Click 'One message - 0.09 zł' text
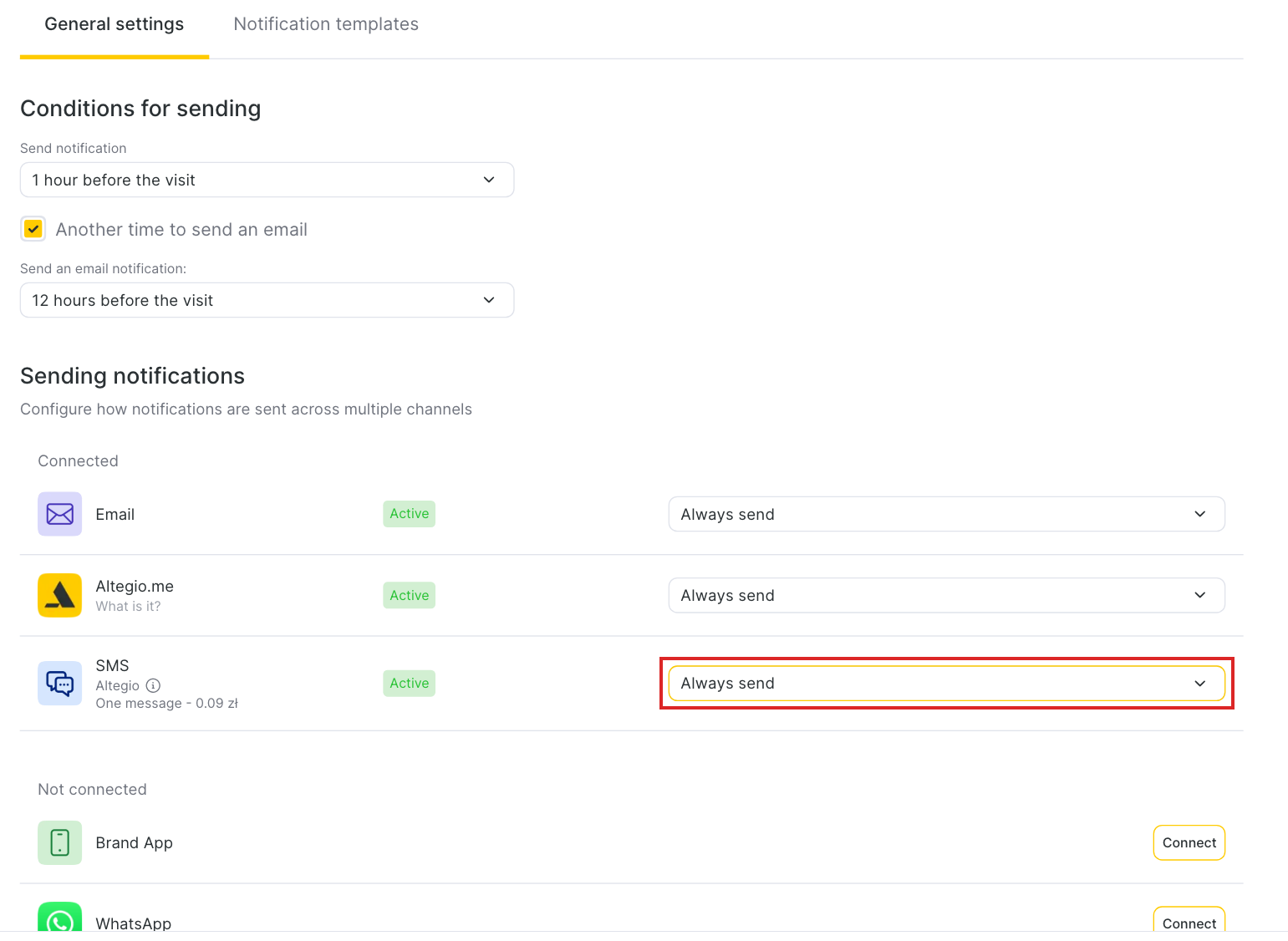The image size is (1288, 941). click(166, 704)
